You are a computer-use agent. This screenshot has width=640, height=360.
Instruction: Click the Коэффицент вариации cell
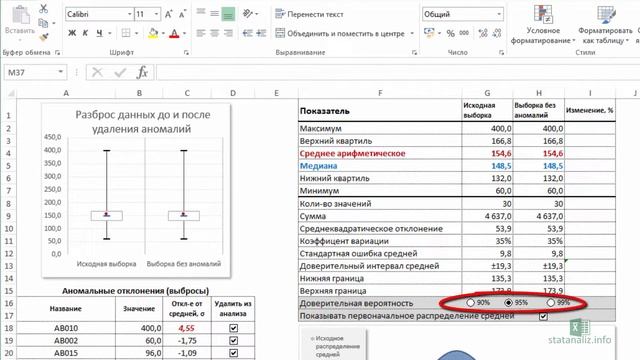click(380, 241)
